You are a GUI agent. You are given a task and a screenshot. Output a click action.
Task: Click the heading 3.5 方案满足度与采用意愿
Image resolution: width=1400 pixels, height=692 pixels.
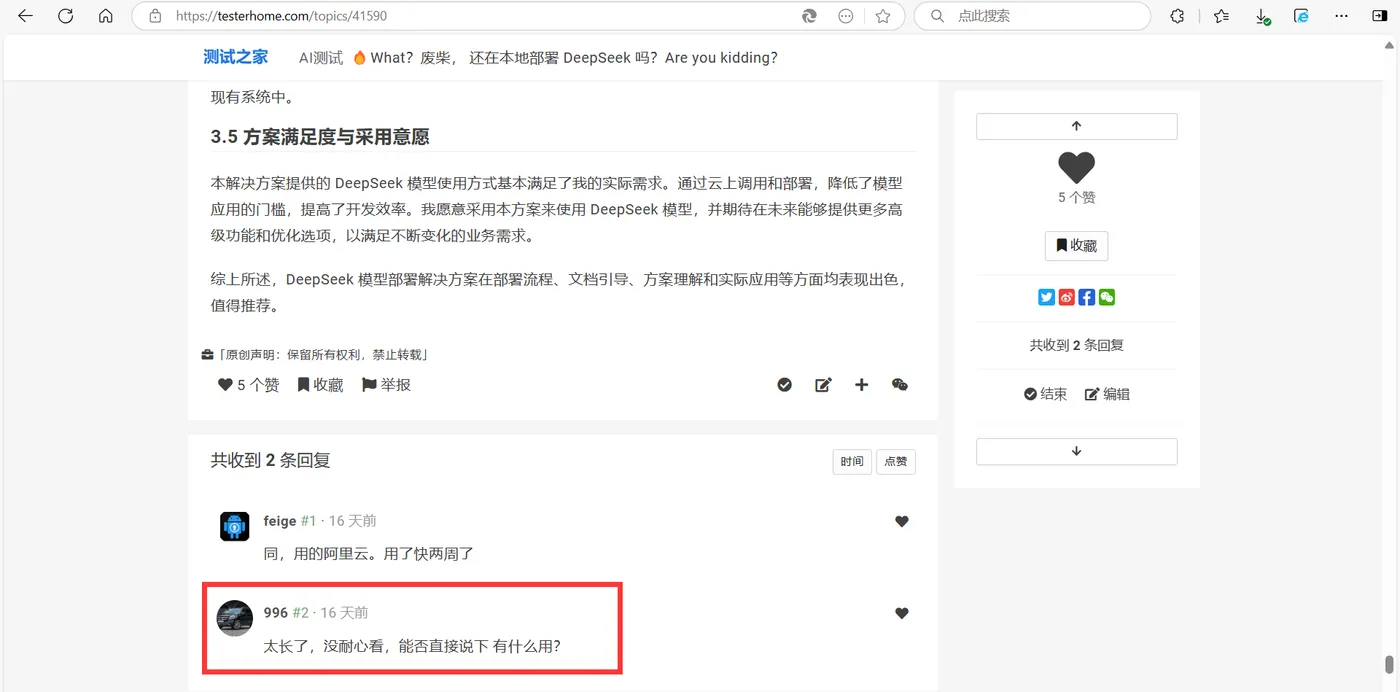[320, 137]
